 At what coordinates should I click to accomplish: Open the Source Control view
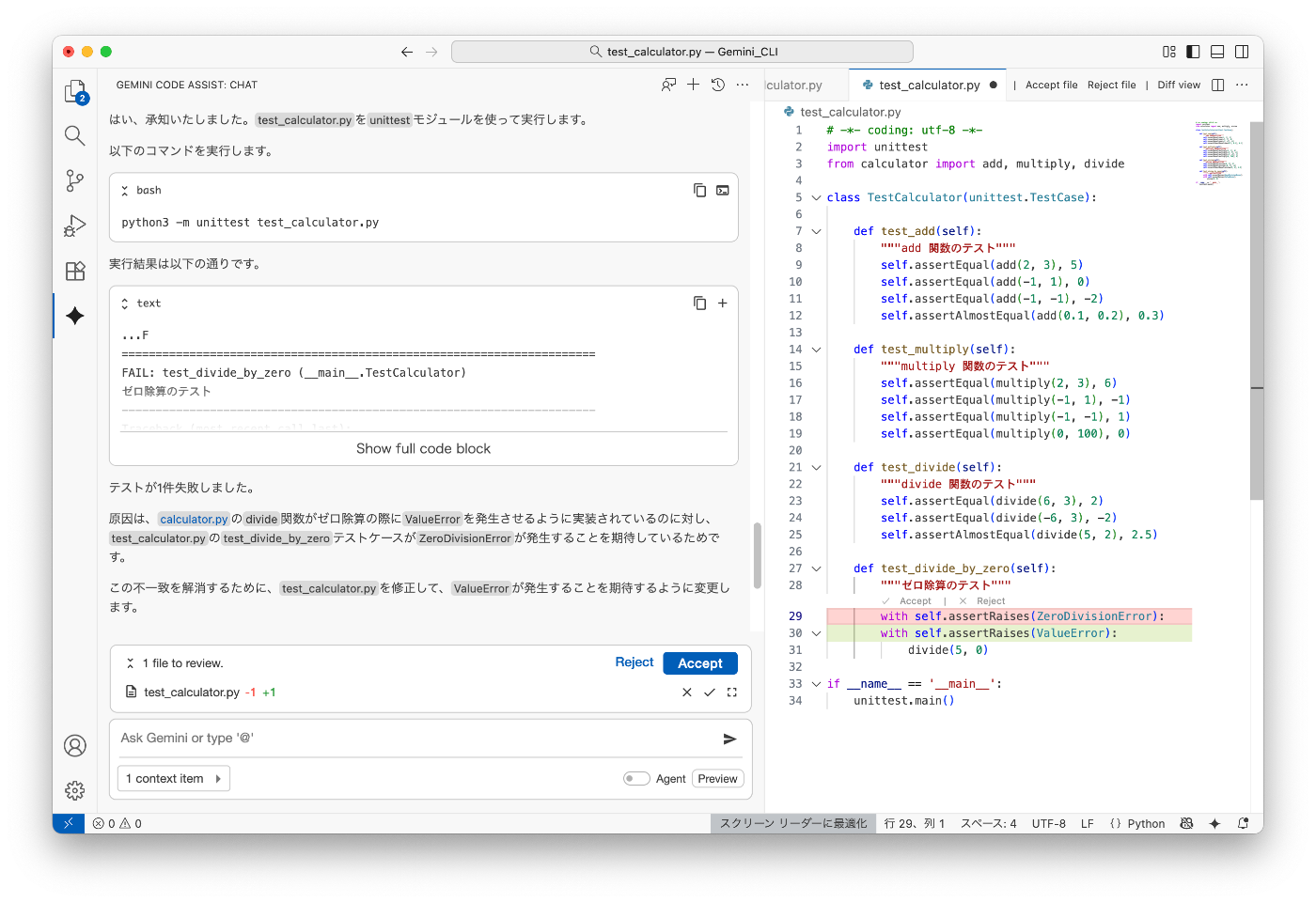click(75, 180)
